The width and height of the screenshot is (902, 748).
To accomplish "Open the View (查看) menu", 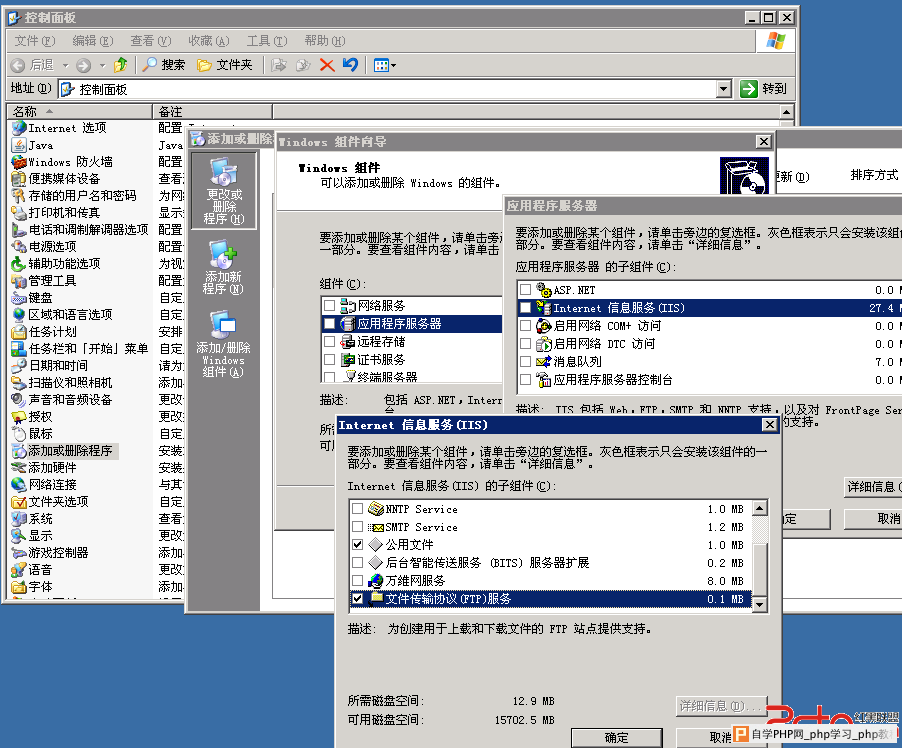I will 151,41.
